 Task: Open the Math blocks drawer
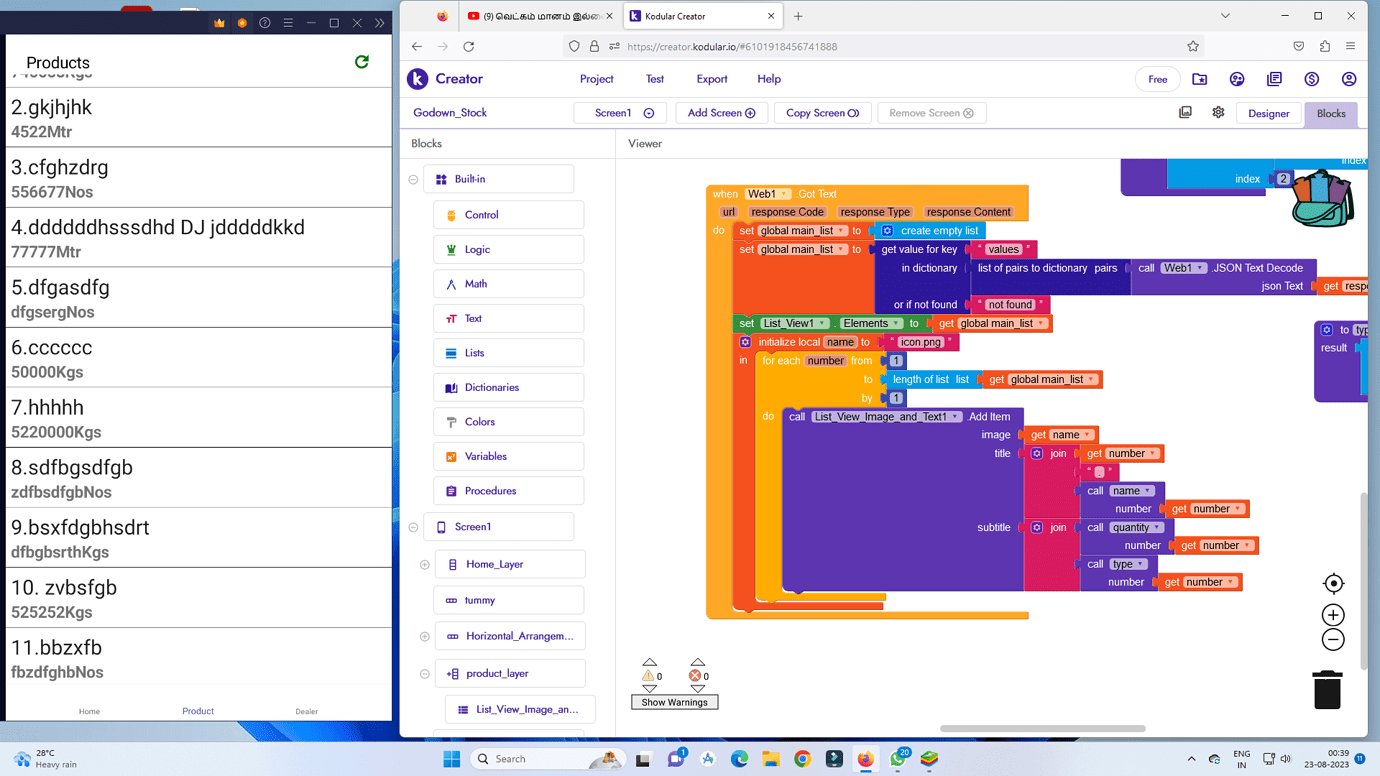click(x=507, y=283)
